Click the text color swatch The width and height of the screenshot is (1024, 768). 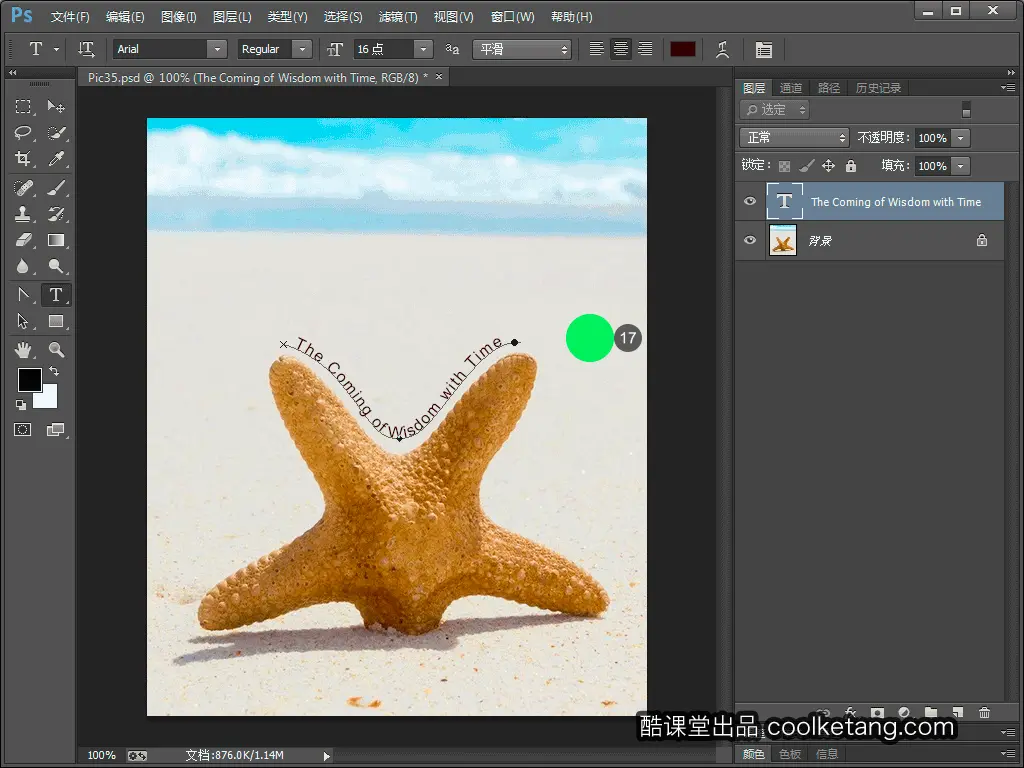point(682,49)
